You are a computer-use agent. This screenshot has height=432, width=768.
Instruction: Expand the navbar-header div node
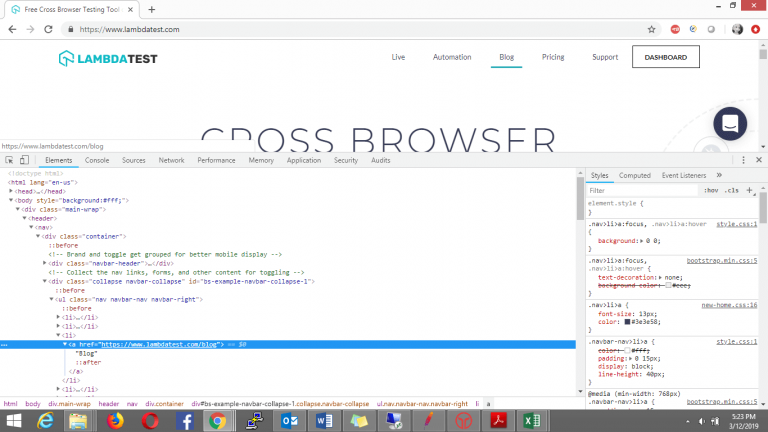pyautogui.click(x=45, y=263)
